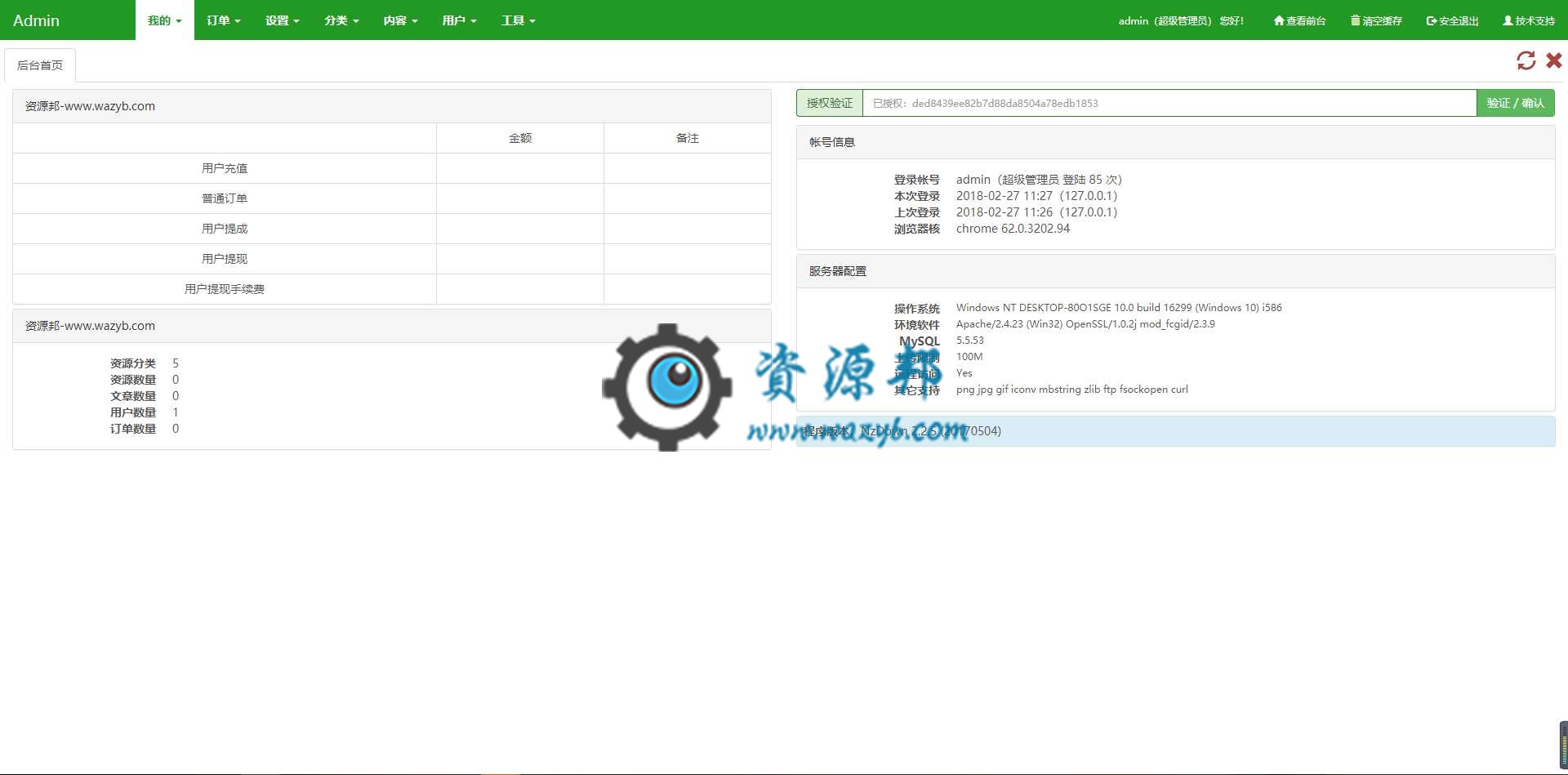Expand the 订单 menu

[224, 20]
